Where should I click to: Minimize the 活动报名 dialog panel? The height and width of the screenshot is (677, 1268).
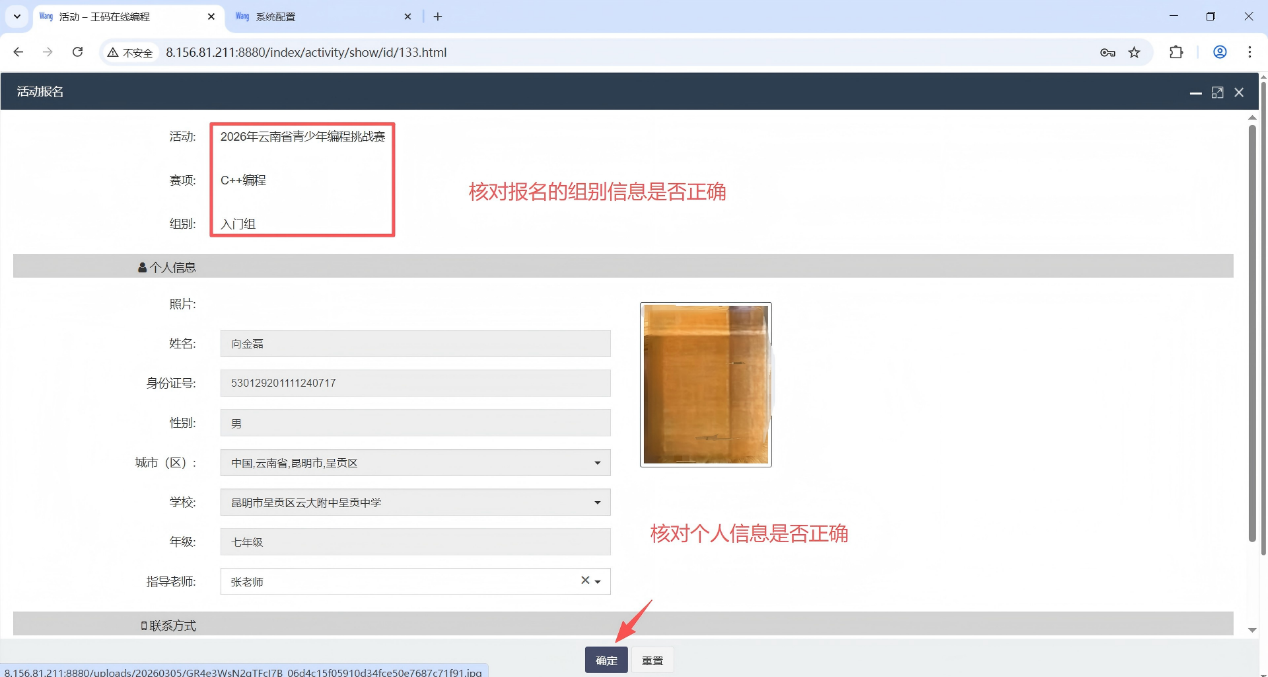pos(1195,92)
